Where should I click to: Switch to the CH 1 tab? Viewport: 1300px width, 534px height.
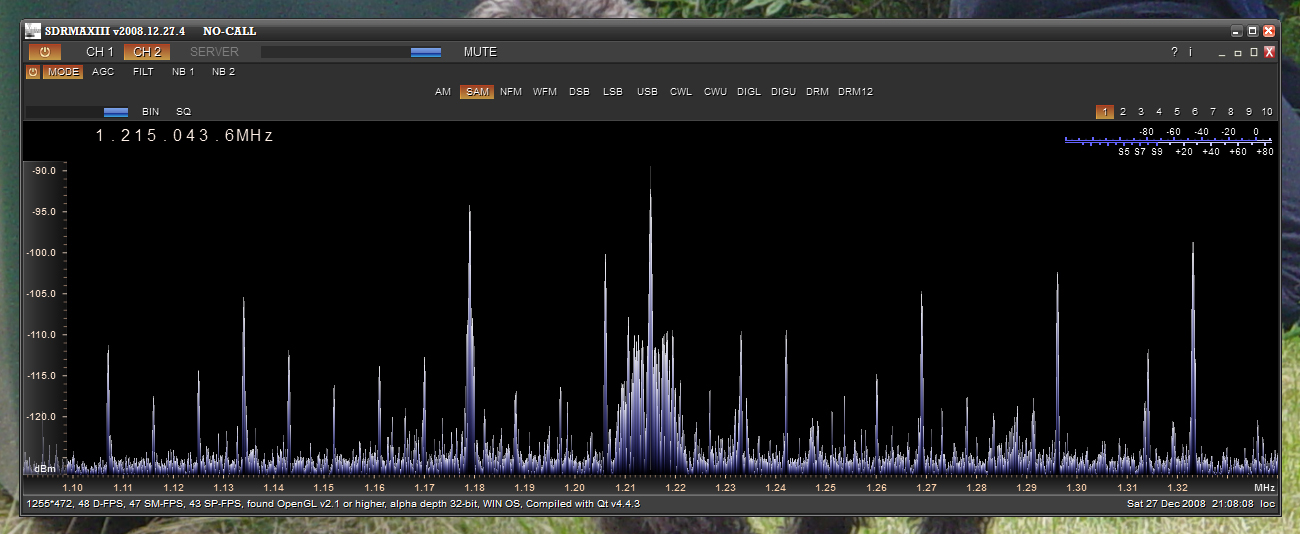click(x=100, y=52)
